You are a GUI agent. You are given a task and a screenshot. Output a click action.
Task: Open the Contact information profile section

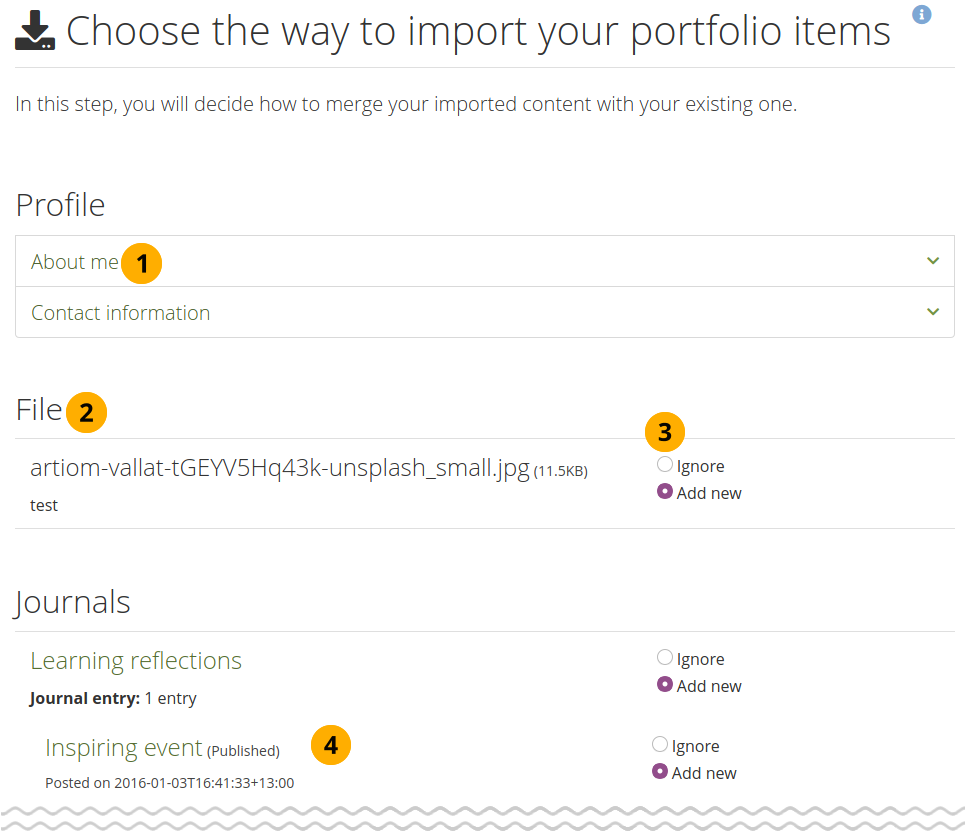pos(121,313)
